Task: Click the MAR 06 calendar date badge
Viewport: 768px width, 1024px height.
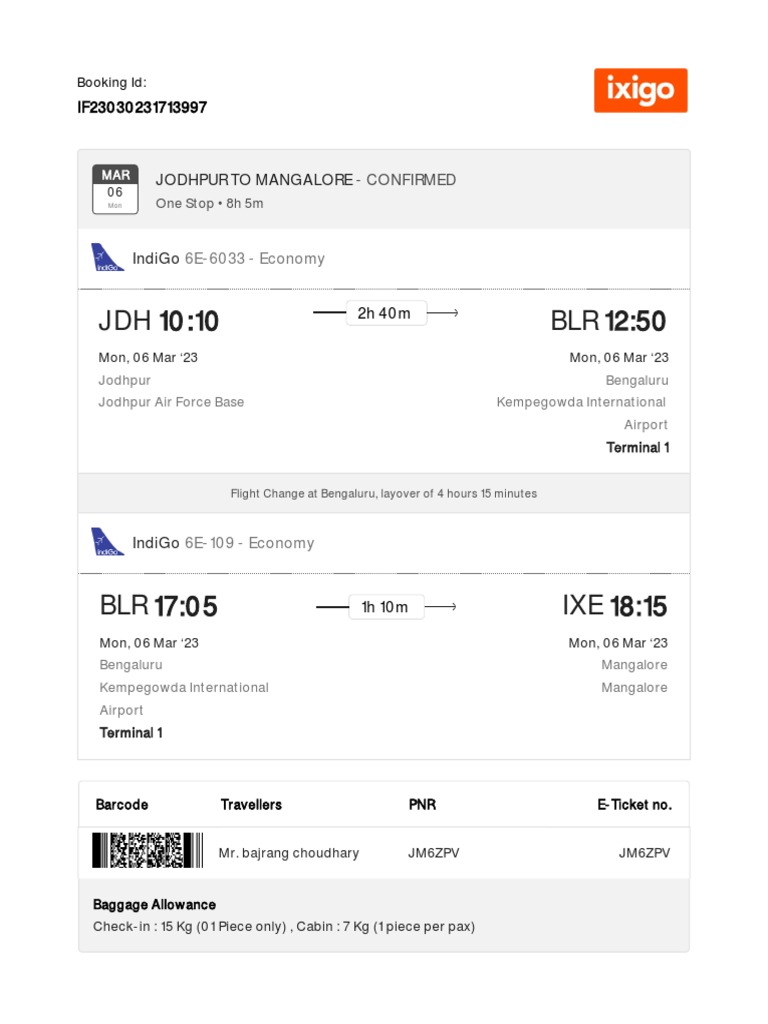Action: (x=115, y=189)
